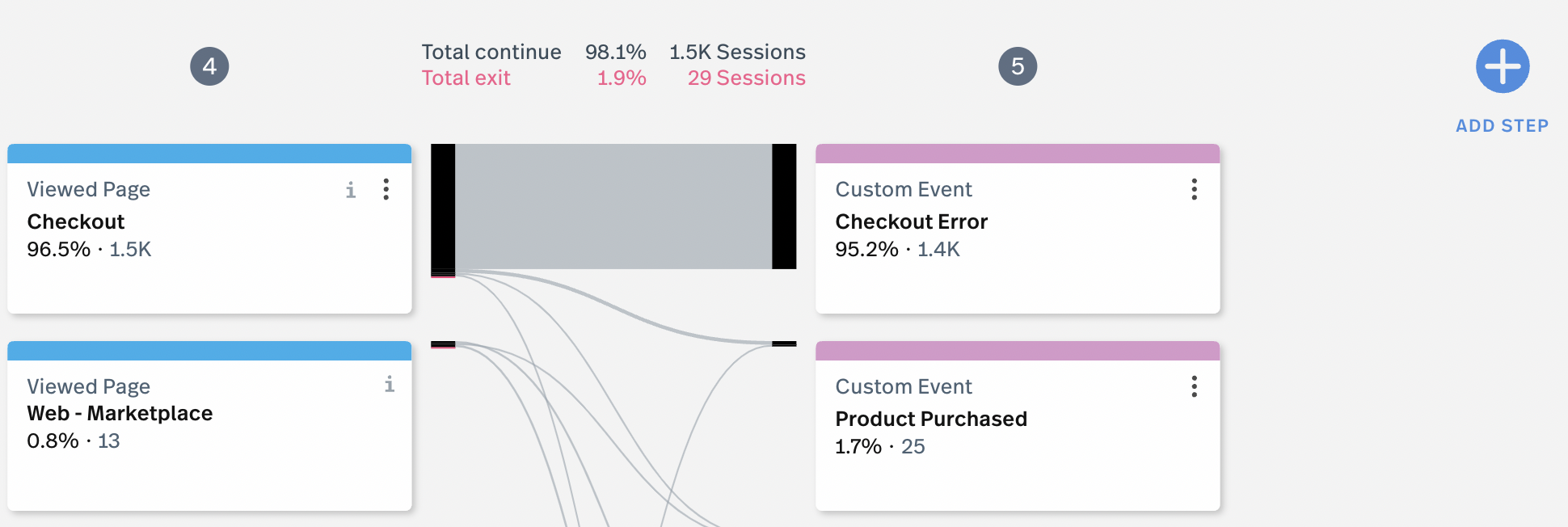Click the wide gray flow band to Checkout Error
1568x527 pixels.
613,206
